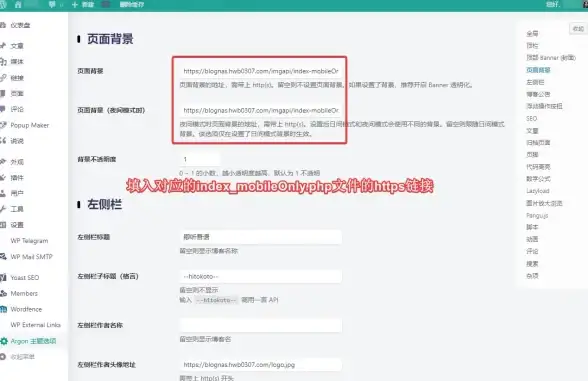Open the sidebar 文章 menu on the left
This screenshot has height=381, width=588.
pyautogui.click(x=17, y=46)
